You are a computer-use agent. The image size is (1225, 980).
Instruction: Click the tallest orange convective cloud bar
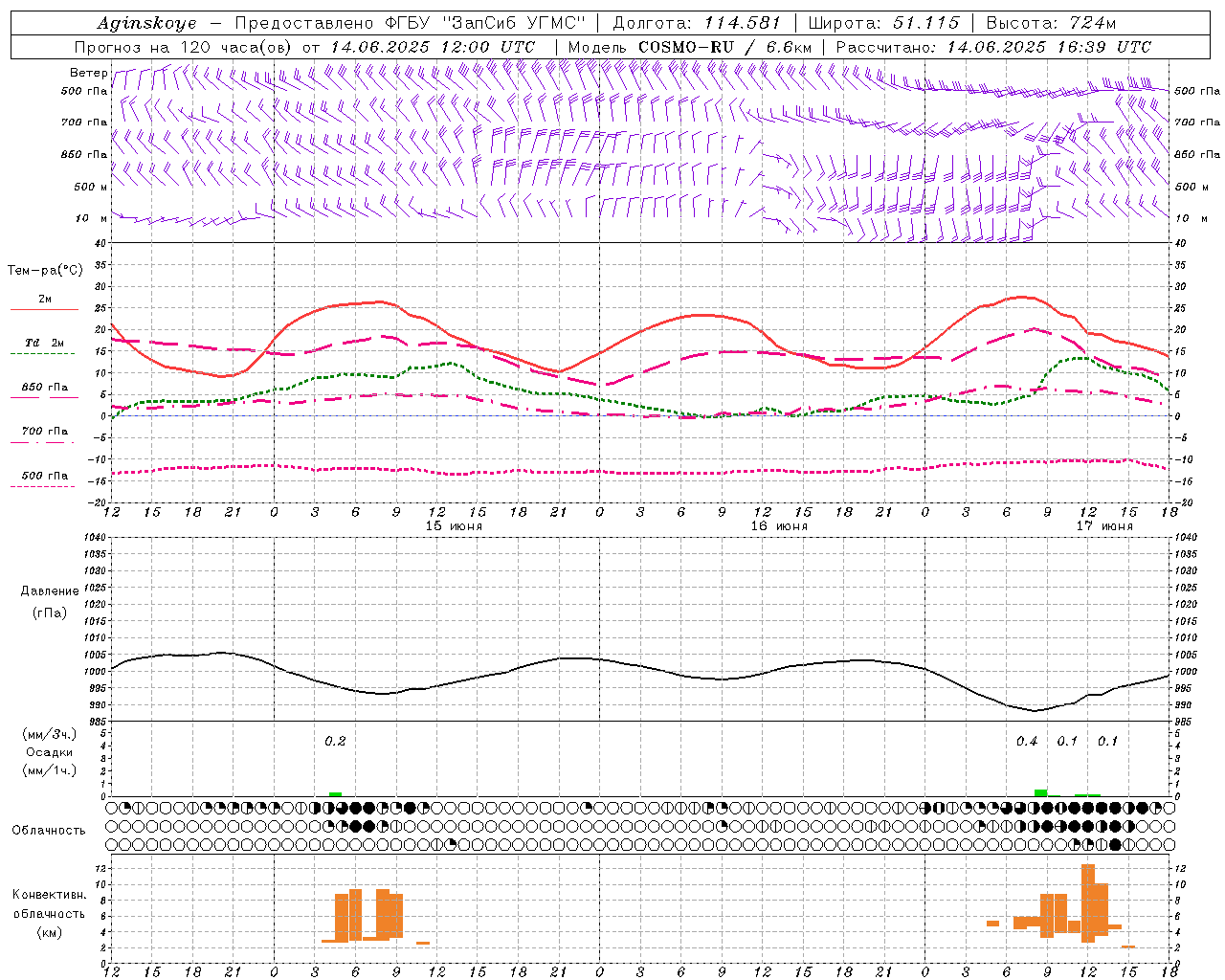tap(1087, 903)
